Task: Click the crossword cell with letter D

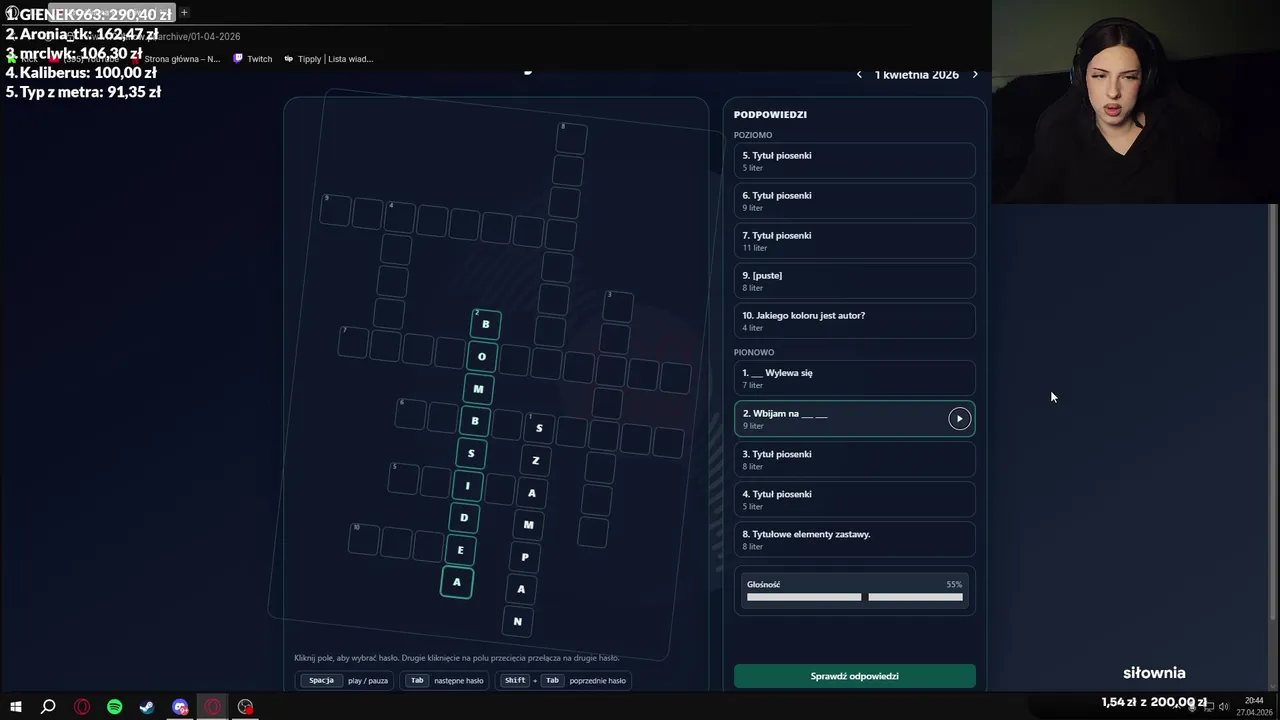Action: click(x=464, y=518)
